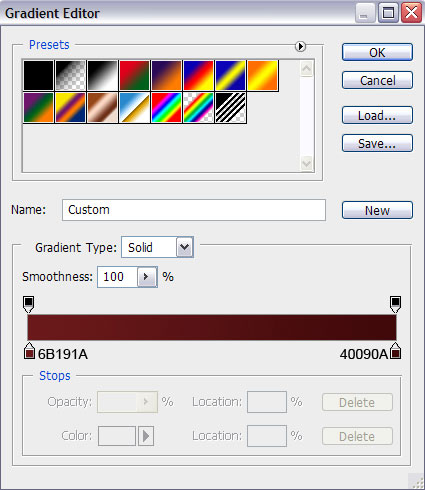Select the right 40090A color stop

[x=396, y=351]
